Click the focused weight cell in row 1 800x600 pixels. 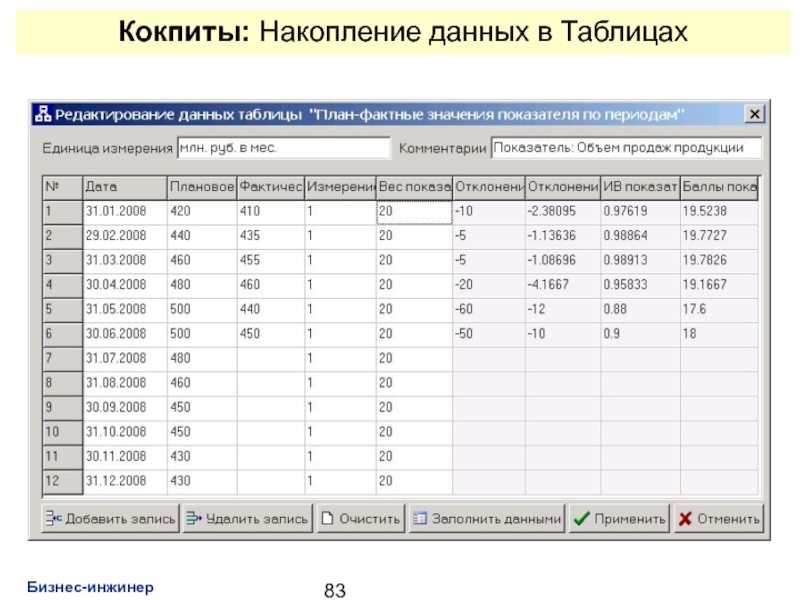click(x=414, y=212)
